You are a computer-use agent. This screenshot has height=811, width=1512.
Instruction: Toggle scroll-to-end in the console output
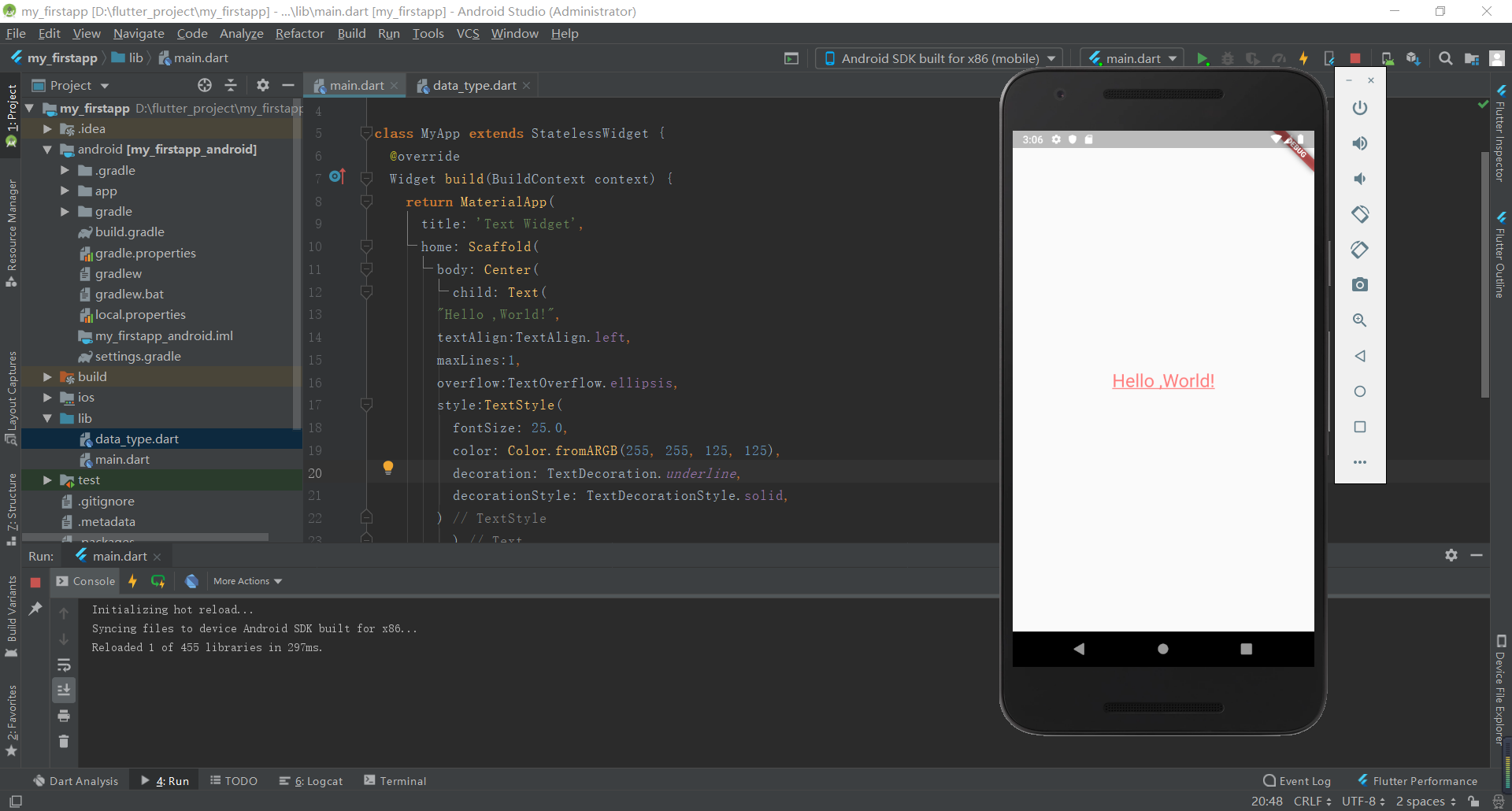tap(64, 690)
